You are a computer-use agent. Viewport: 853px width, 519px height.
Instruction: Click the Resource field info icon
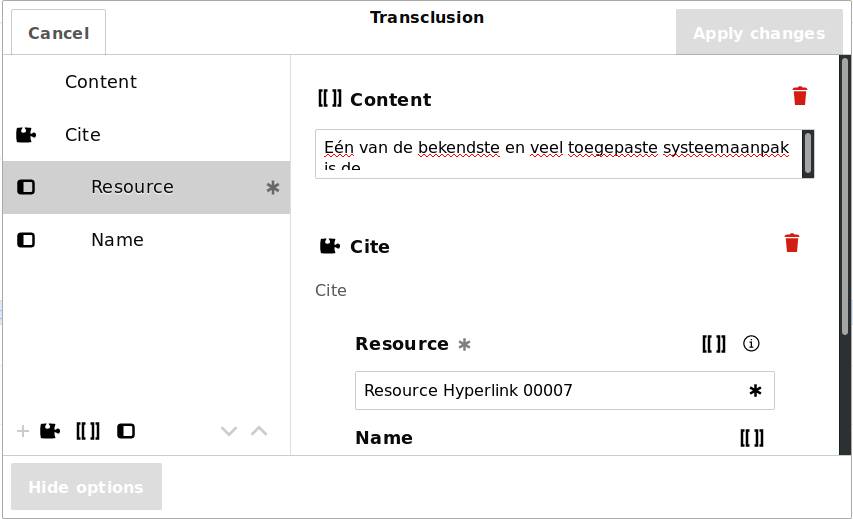(x=752, y=344)
